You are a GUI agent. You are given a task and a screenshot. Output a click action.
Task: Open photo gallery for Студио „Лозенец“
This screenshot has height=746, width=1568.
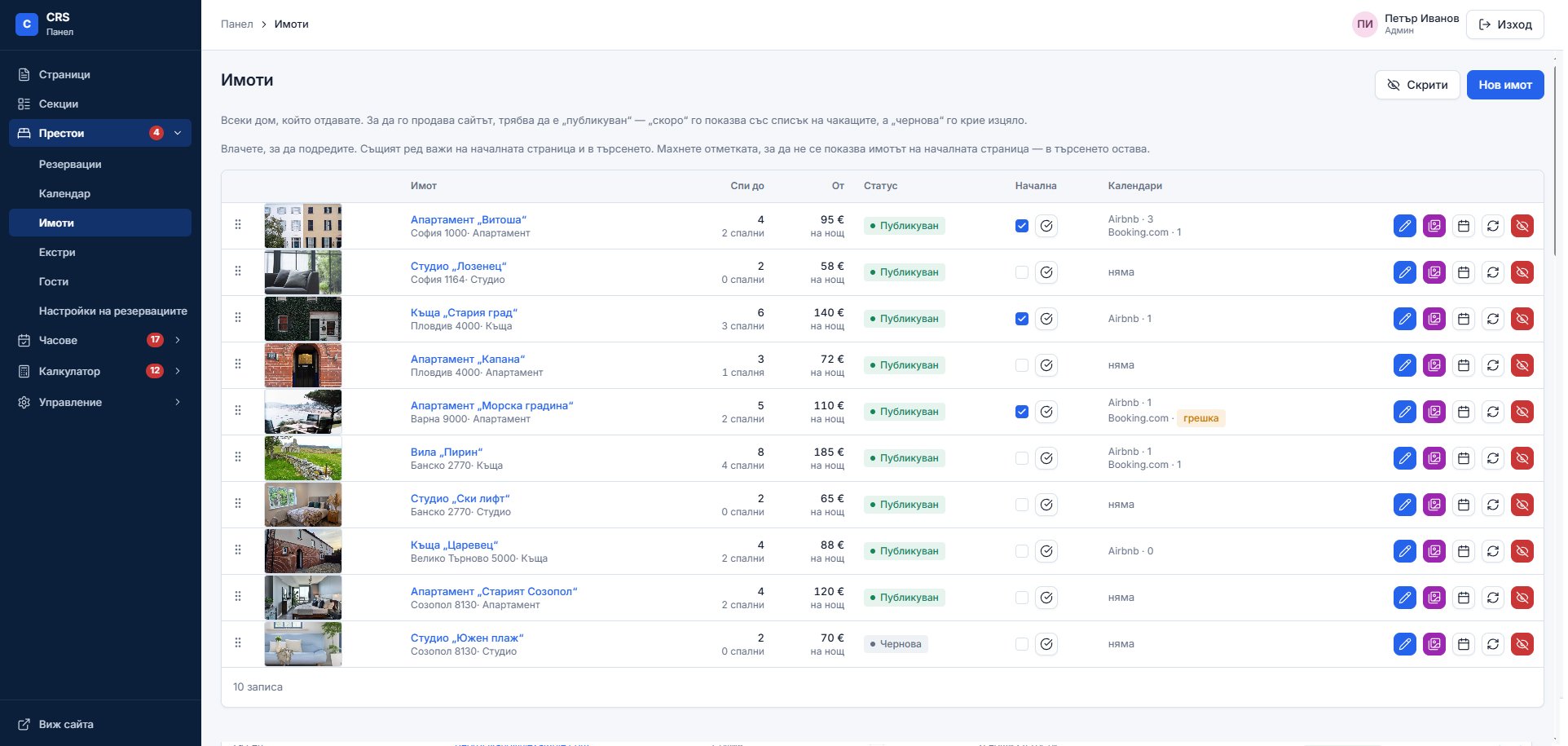1434,272
